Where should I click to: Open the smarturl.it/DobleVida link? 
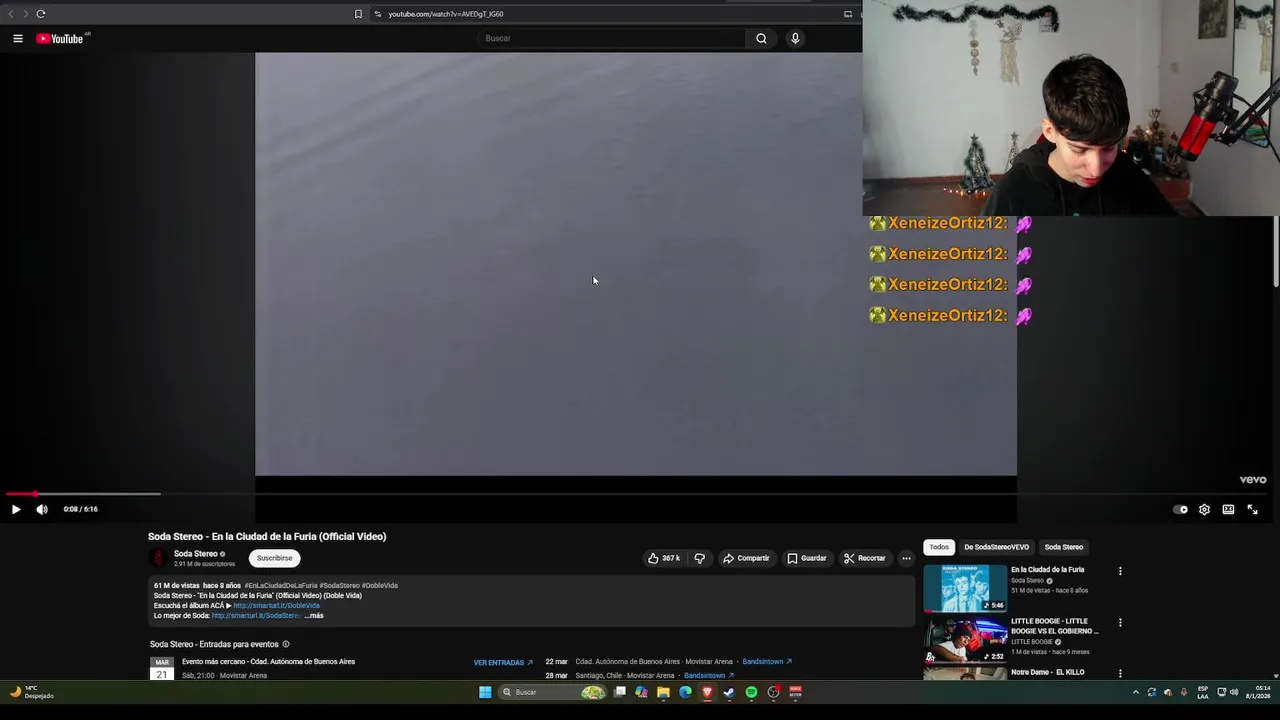276,606
